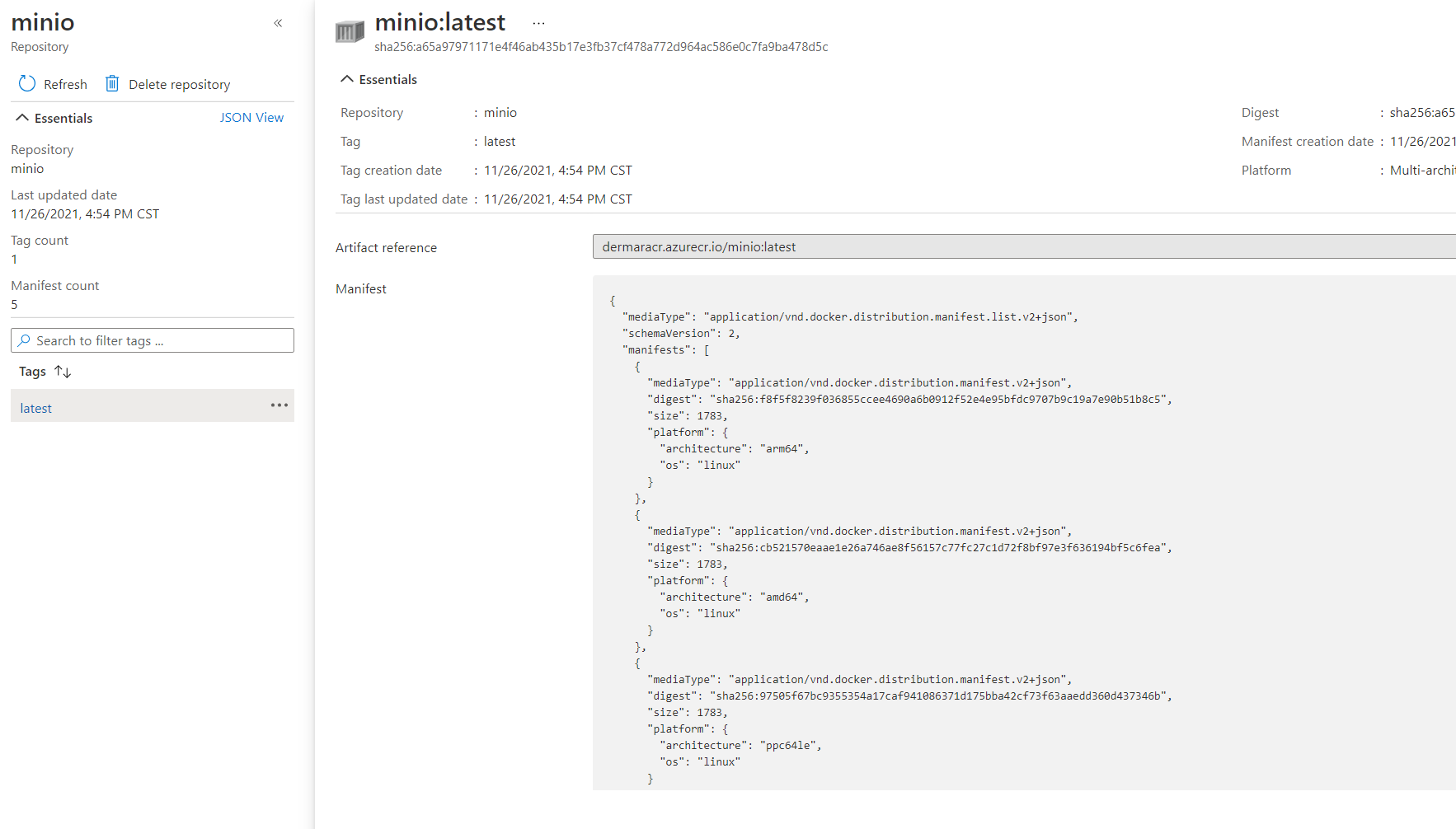Open the ellipsis menu next to minio:latest title
The image size is (1456, 829).
click(538, 23)
